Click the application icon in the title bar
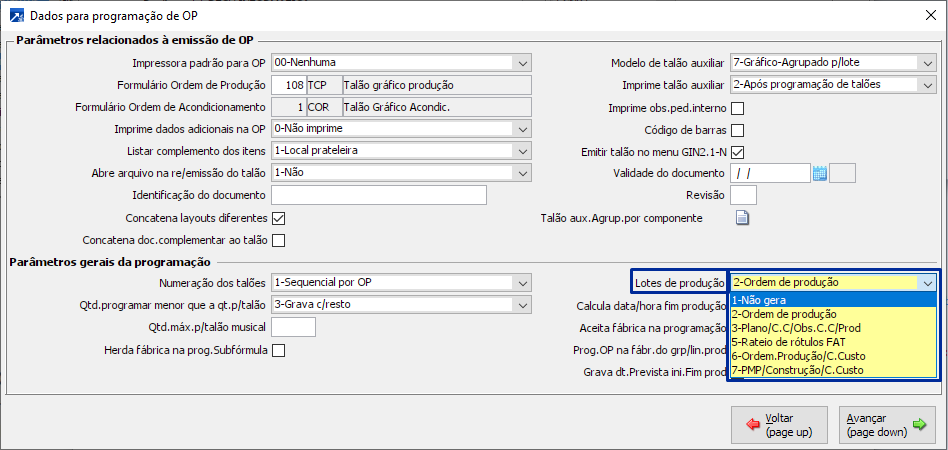The image size is (948, 450). coord(16,16)
